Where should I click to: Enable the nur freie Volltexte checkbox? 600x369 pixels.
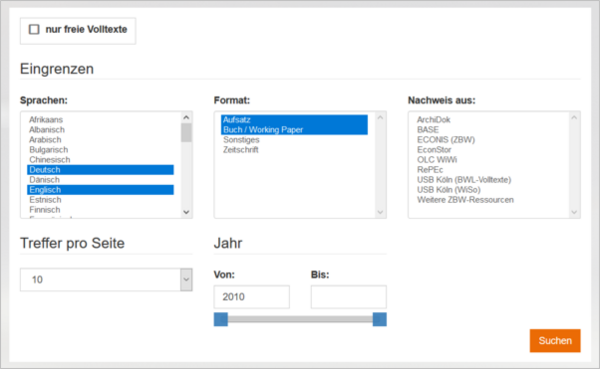(x=34, y=29)
